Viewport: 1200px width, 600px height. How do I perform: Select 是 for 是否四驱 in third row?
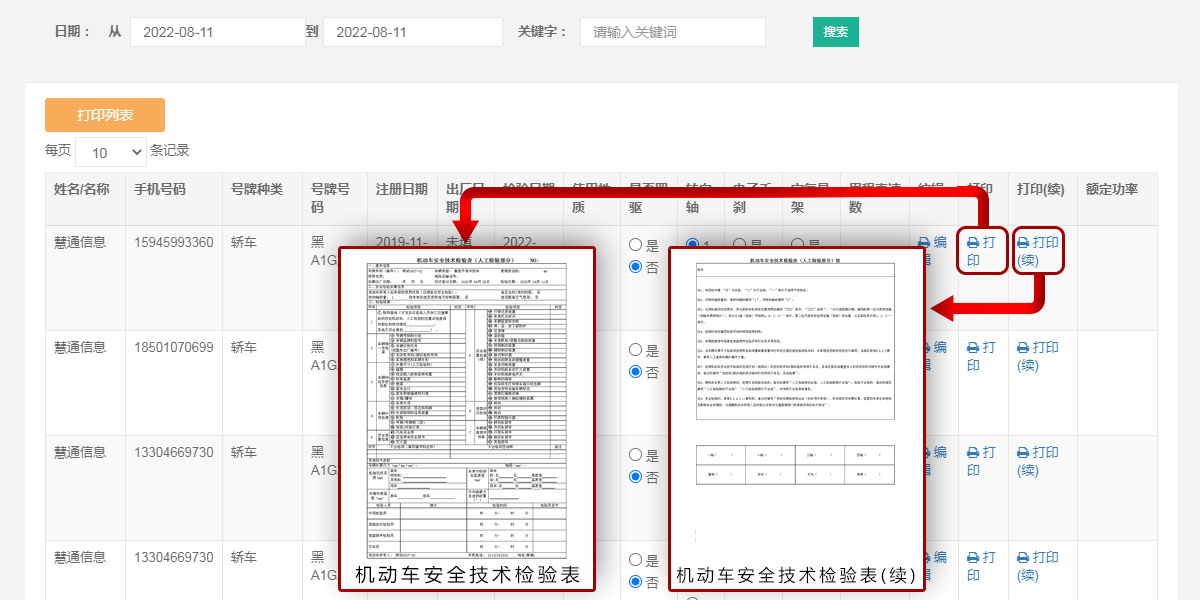point(635,455)
